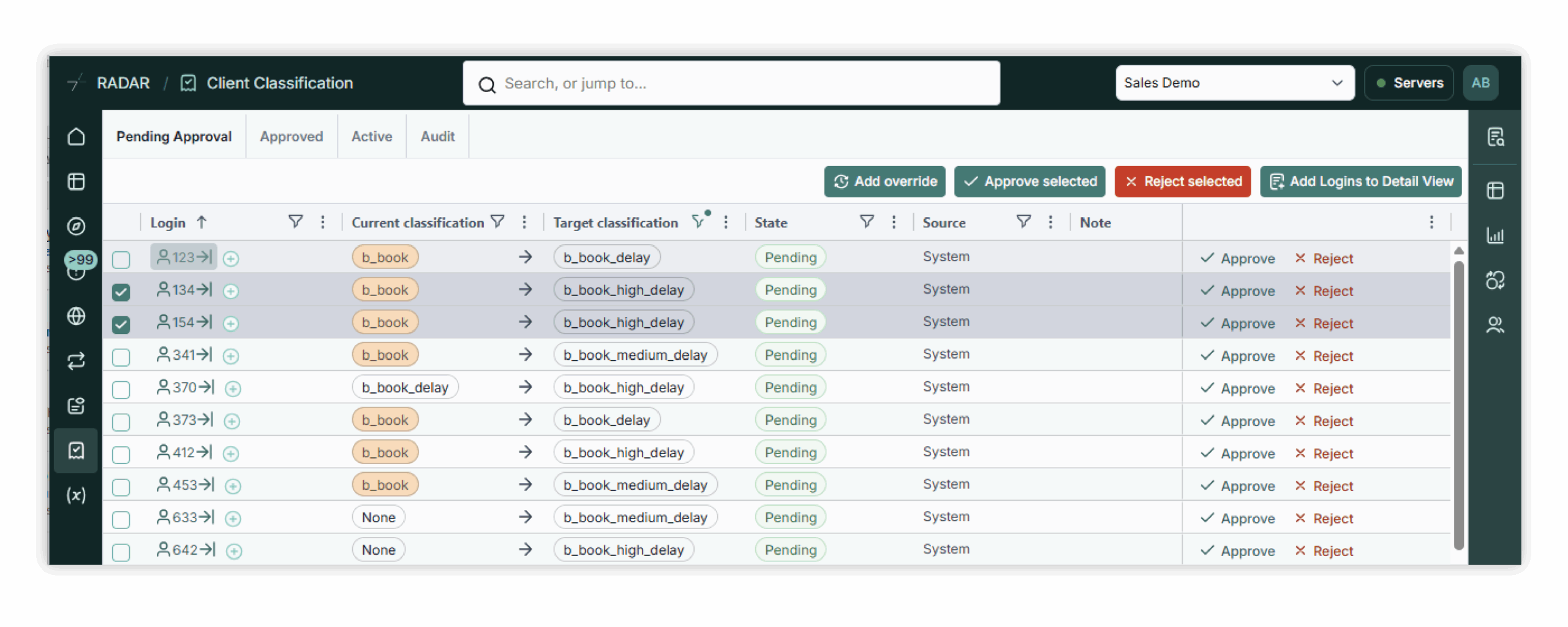
Task: Click the AB user avatar
Action: tap(1480, 83)
